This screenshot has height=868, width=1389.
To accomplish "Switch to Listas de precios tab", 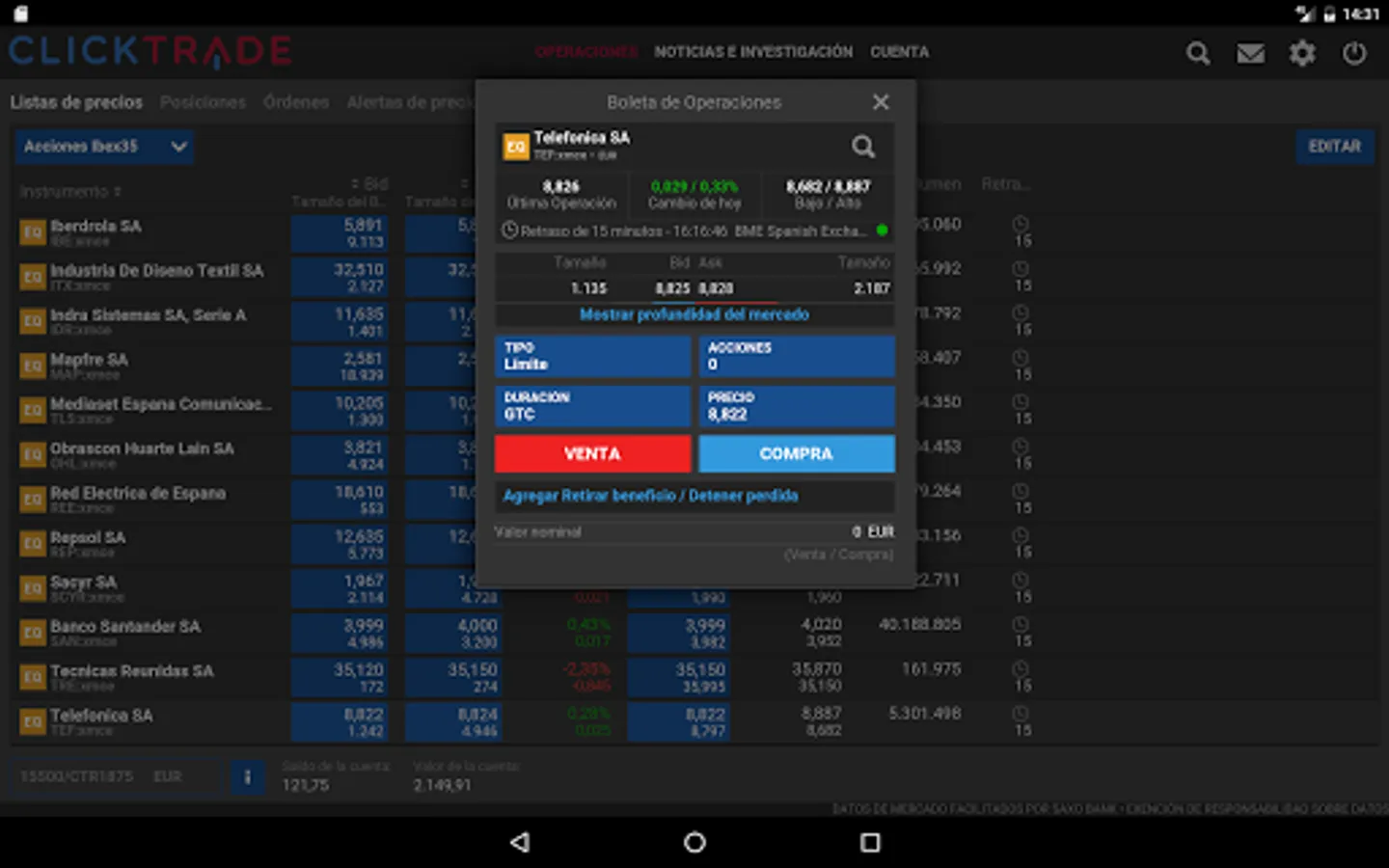I will [x=76, y=102].
